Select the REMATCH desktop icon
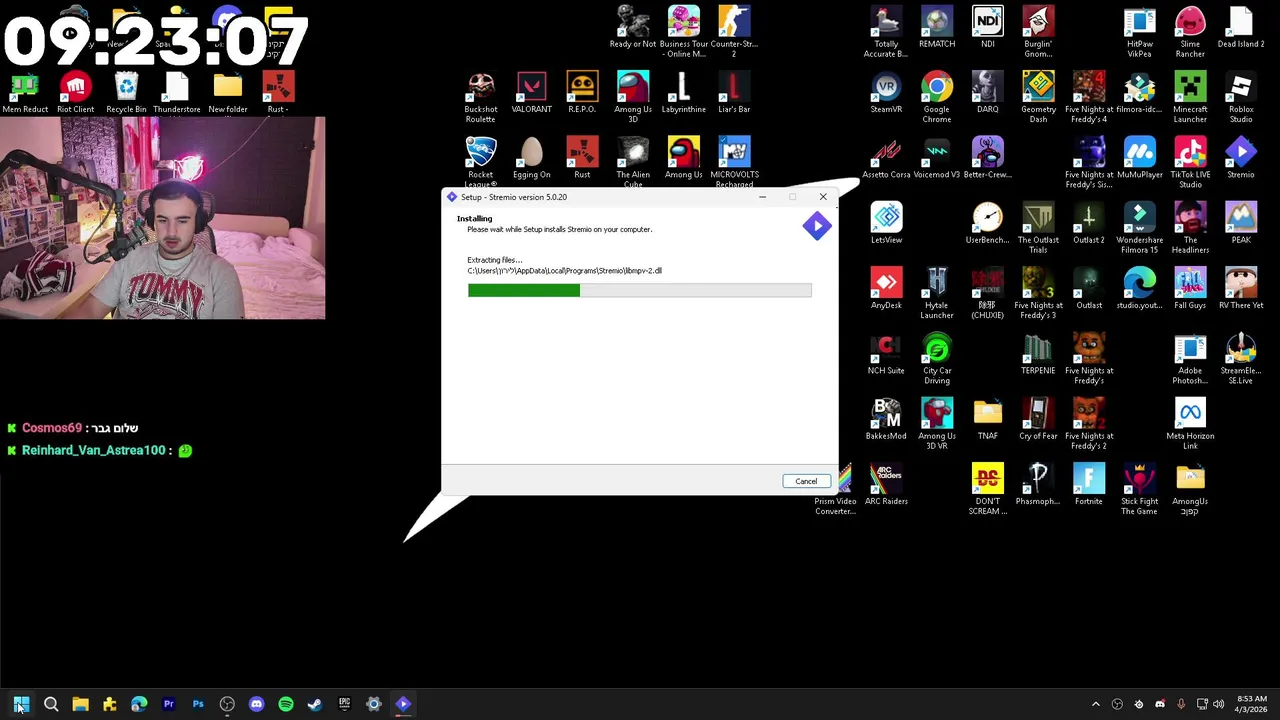1280x720 pixels. click(937, 27)
